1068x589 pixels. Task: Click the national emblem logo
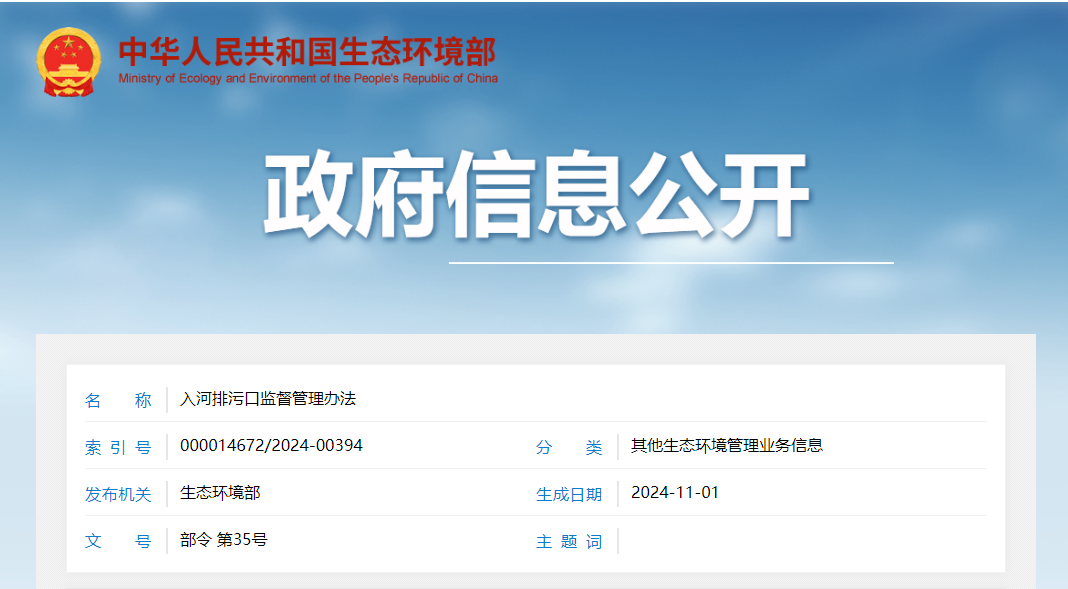coord(68,62)
